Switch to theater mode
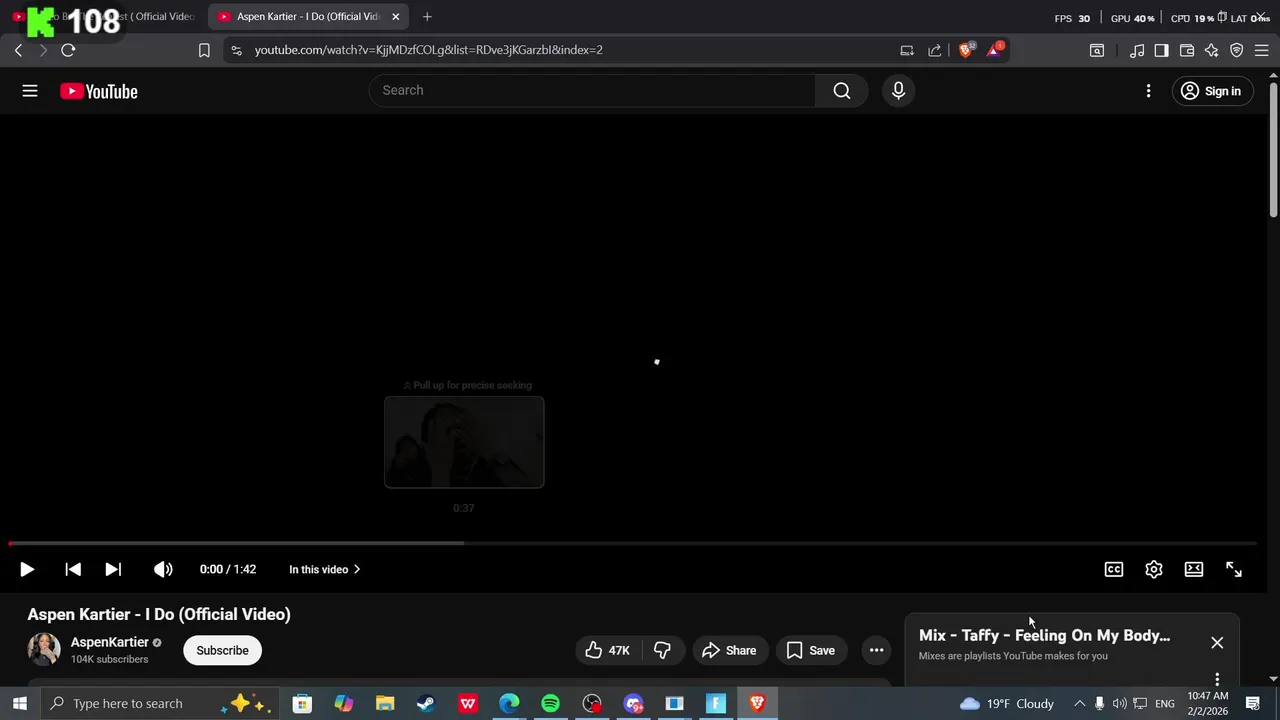Screen dimensions: 1280x720 coord(1194,569)
